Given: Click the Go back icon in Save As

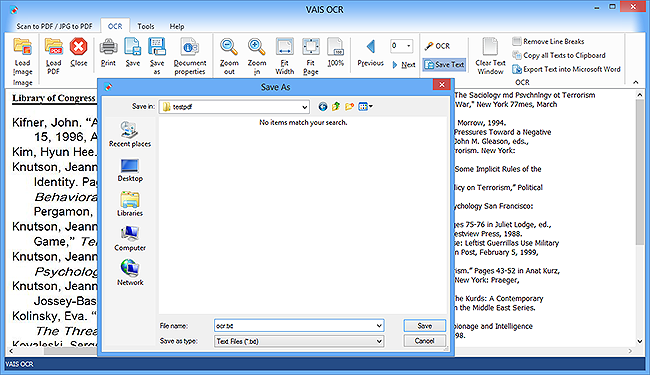Looking at the screenshot, I should 323,106.
